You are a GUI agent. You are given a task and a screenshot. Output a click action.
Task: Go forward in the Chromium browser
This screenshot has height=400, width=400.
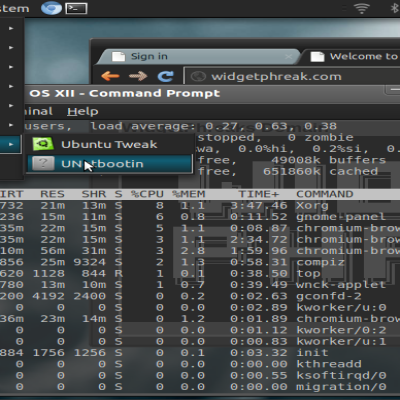point(138,76)
